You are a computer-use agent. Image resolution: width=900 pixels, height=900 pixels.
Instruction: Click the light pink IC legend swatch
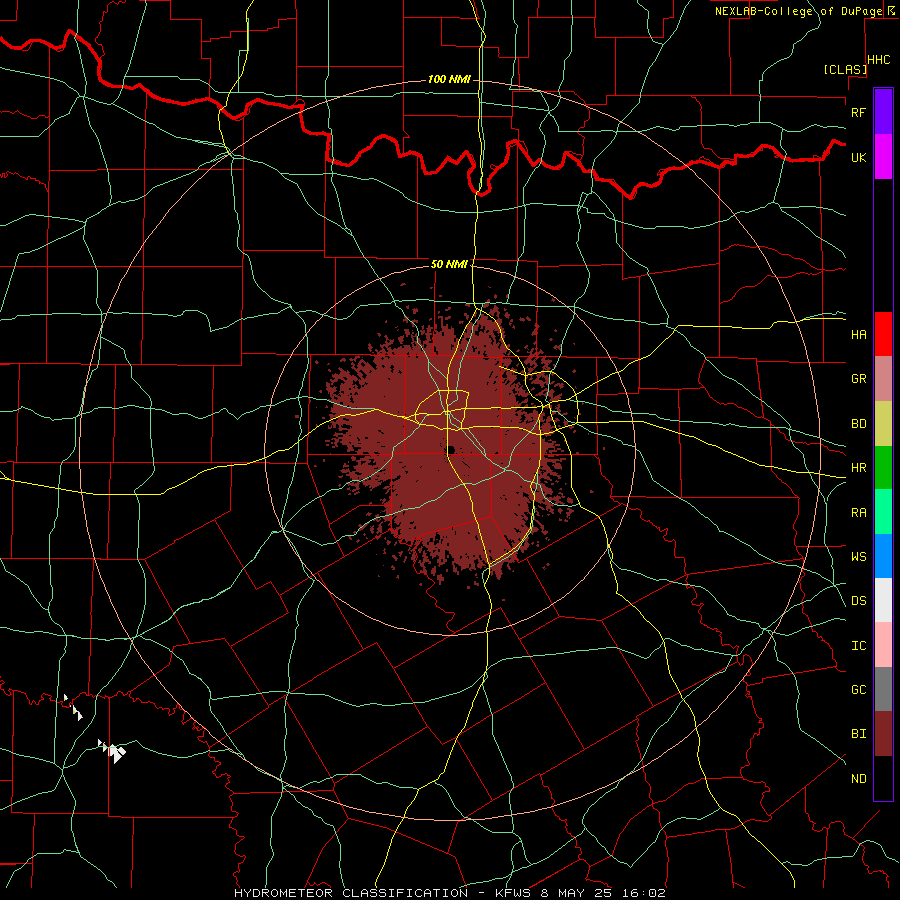pos(883,645)
